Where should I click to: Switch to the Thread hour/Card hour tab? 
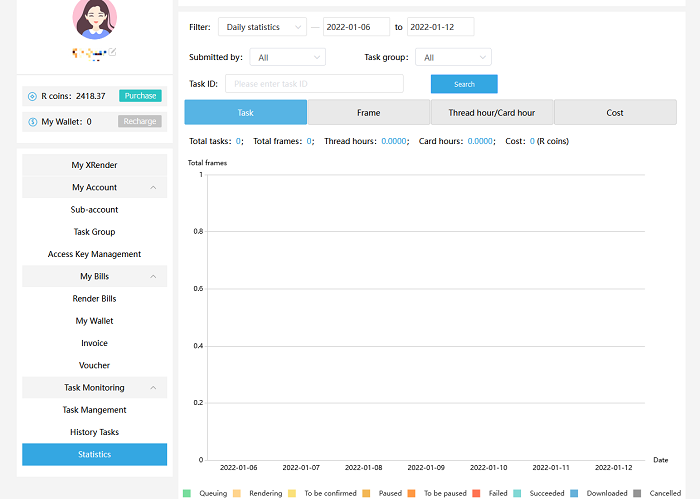491,113
